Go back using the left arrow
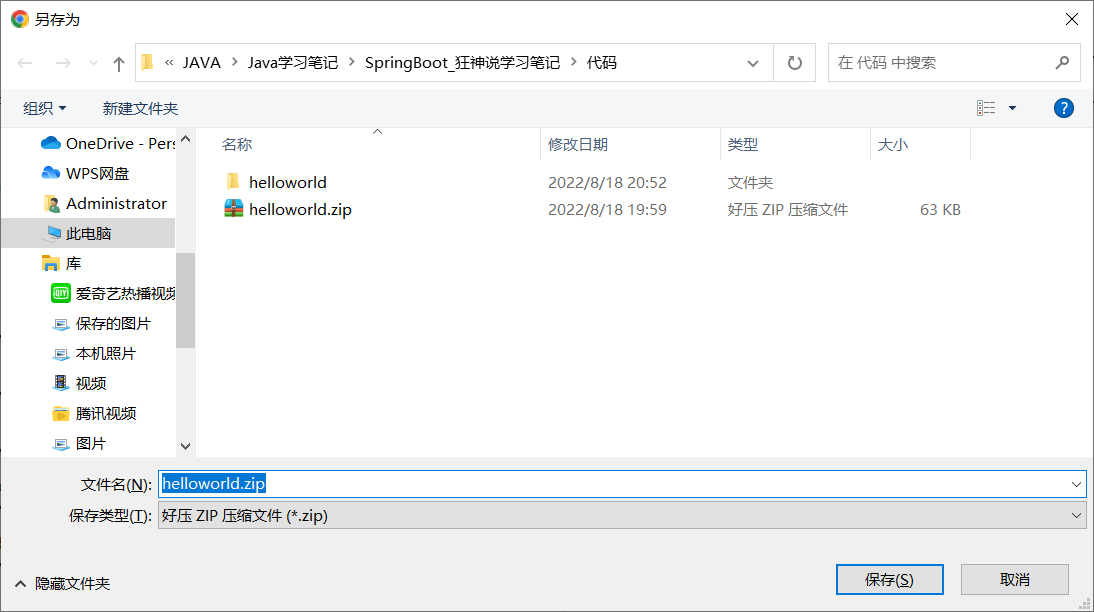This screenshot has width=1094, height=612. (25, 63)
